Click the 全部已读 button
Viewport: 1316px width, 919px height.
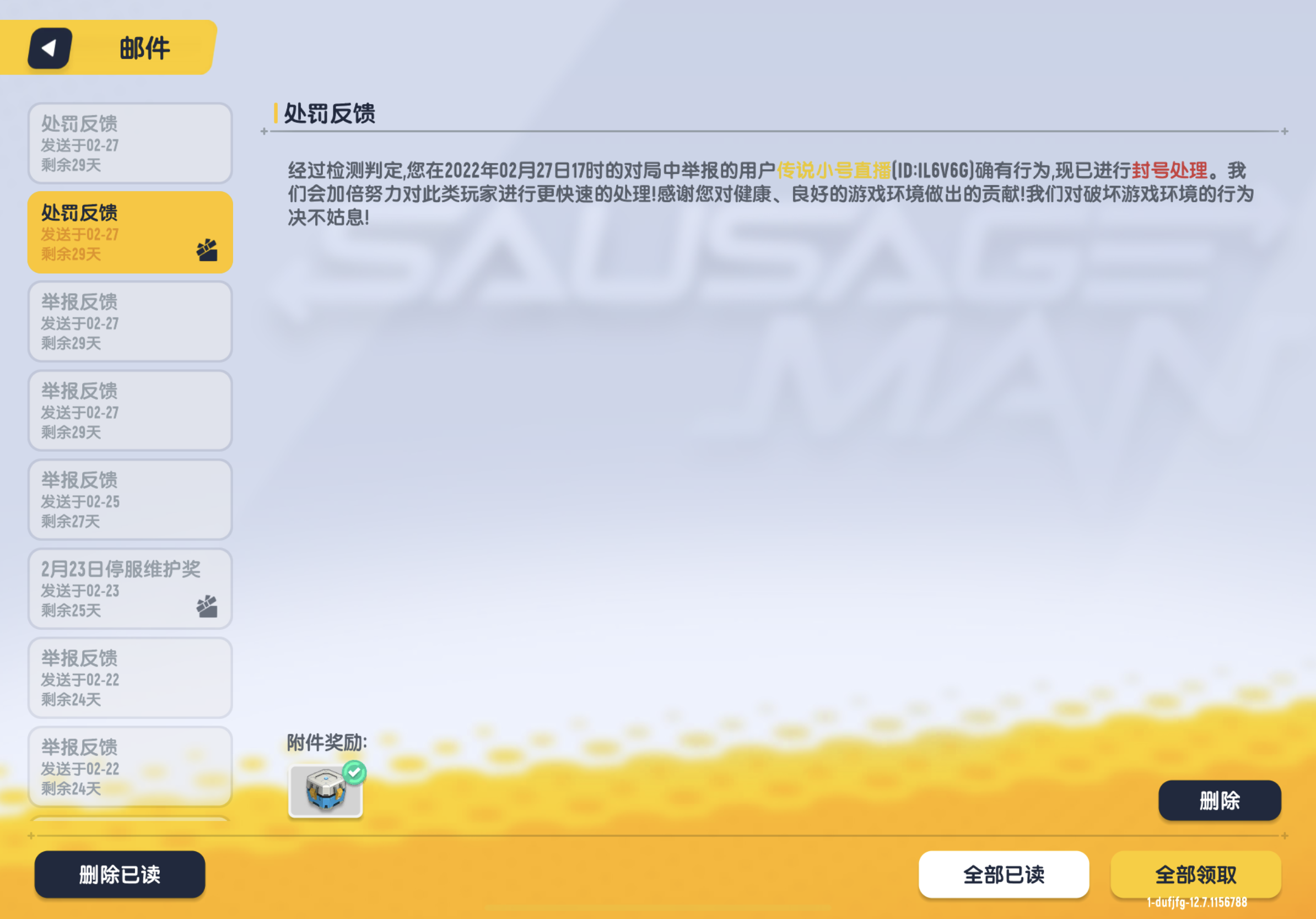[x=1003, y=874]
